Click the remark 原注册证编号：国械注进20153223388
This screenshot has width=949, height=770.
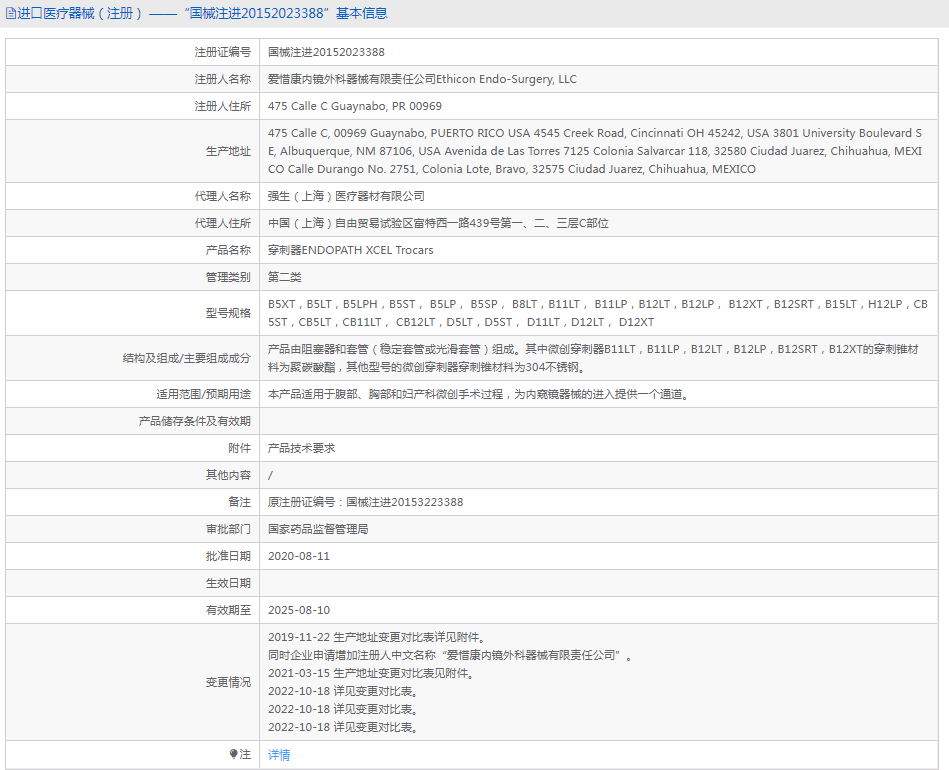click(366, 502)
